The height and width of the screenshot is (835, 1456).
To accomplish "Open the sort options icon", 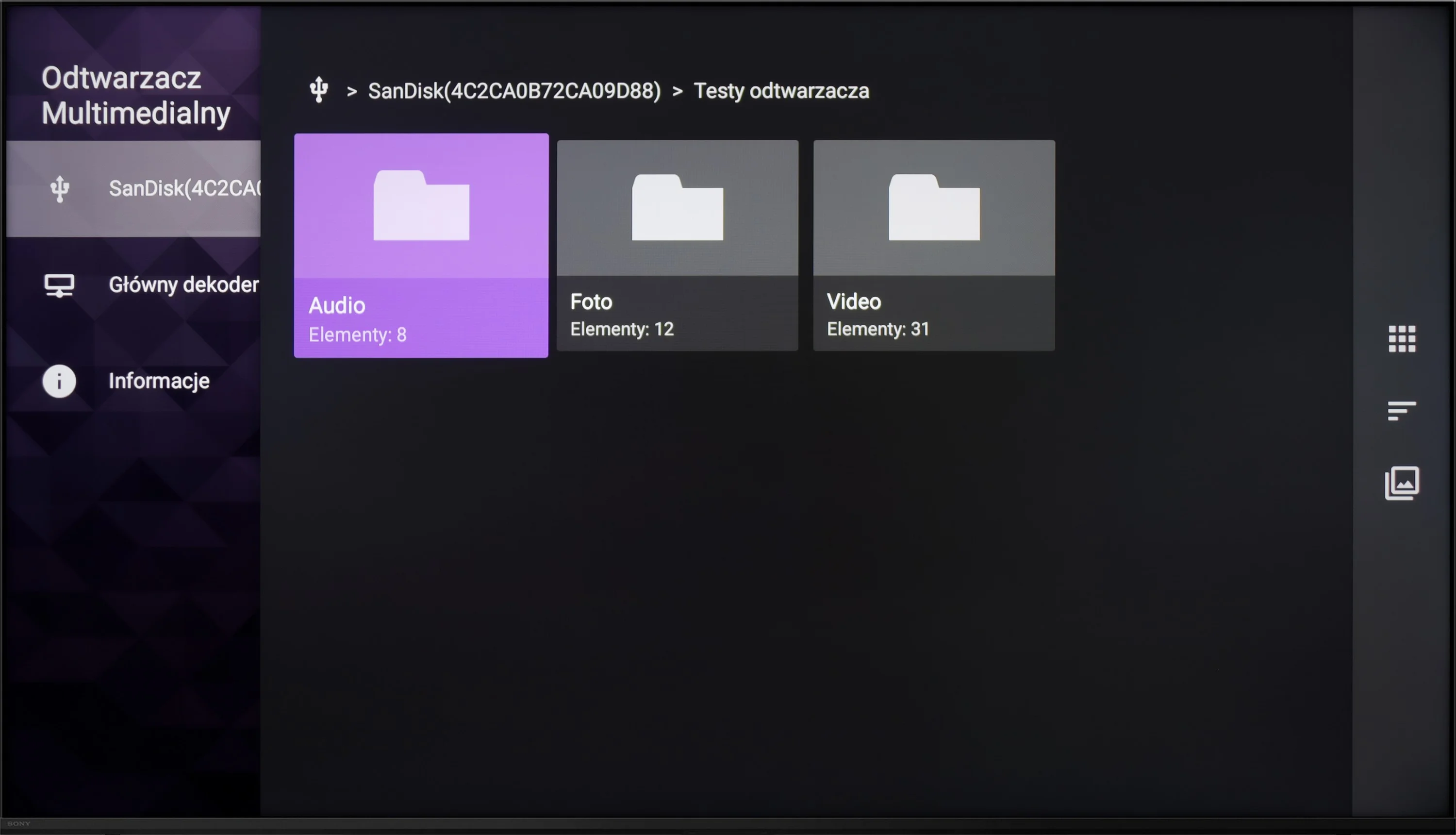I will [x=1402, y=411].
